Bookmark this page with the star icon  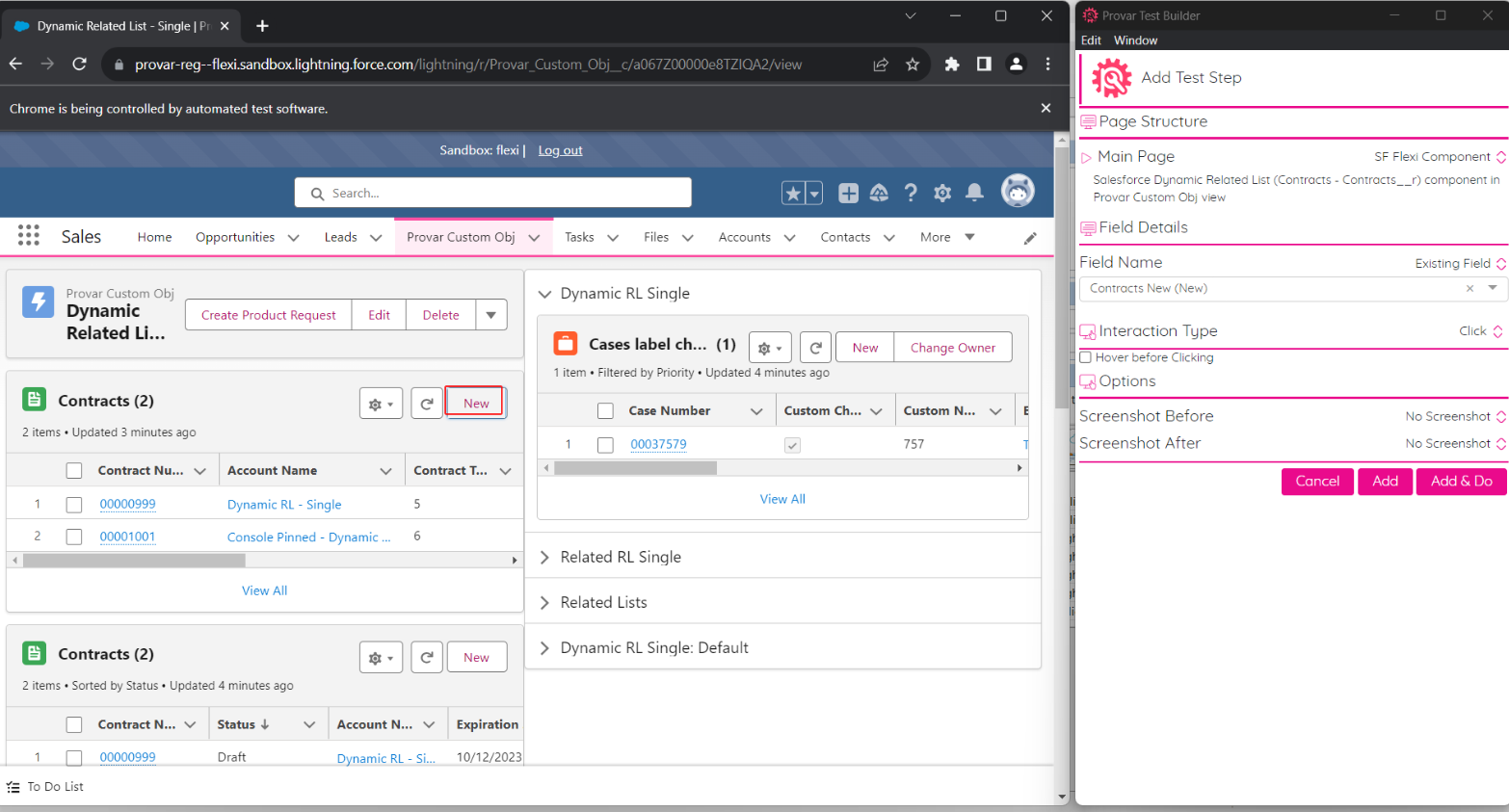tap(913, 65)
